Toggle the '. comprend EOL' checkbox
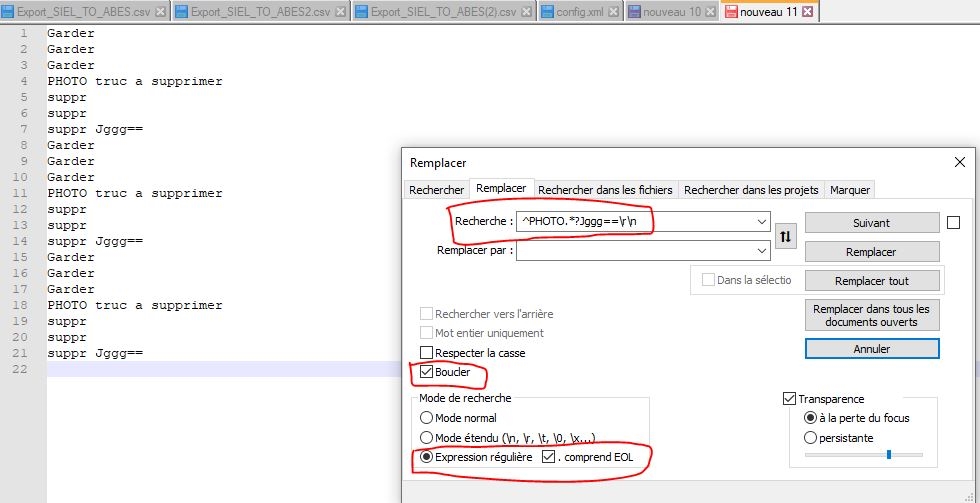 click(x=548, y=457)
